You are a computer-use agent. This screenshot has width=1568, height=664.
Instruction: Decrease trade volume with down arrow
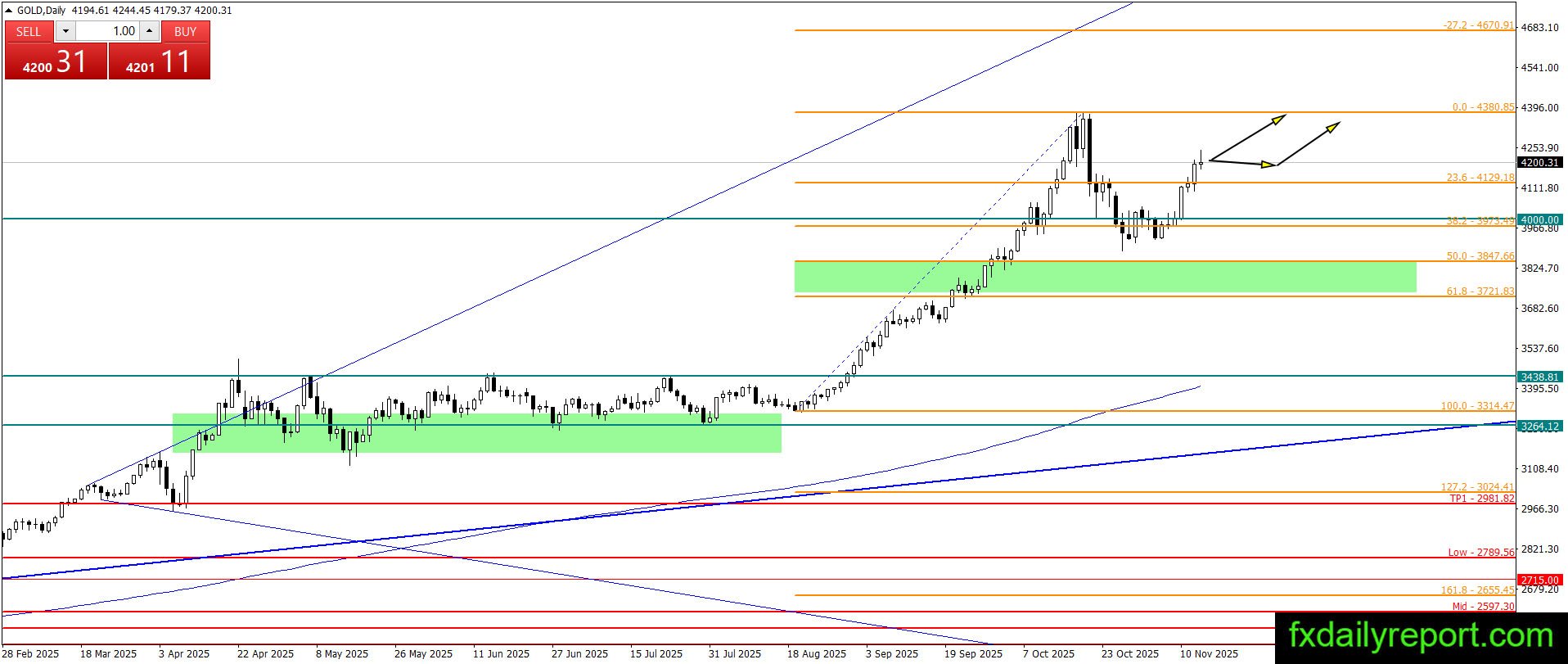click(x=65, y=31)
